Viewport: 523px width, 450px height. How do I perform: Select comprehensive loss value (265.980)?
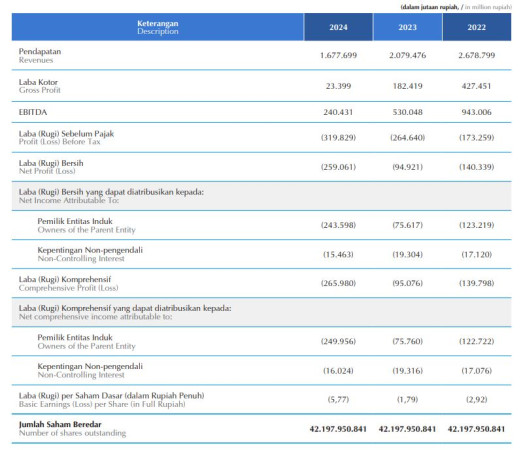tap(338, 283)
